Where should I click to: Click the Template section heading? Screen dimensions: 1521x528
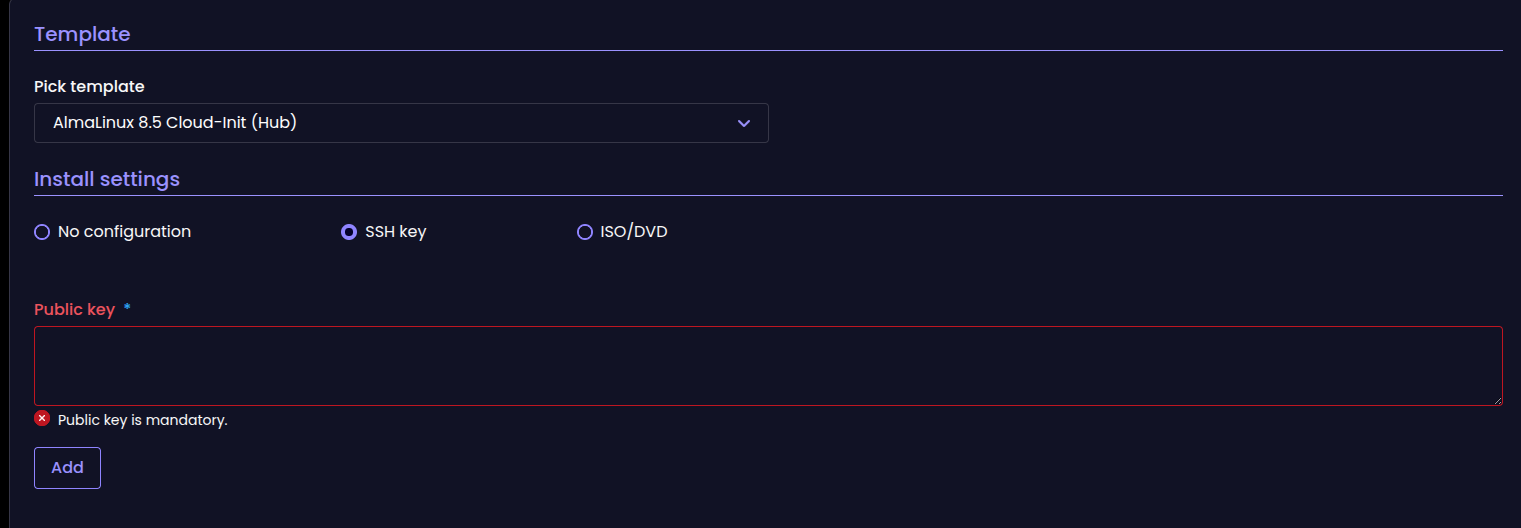pos(82,34)
